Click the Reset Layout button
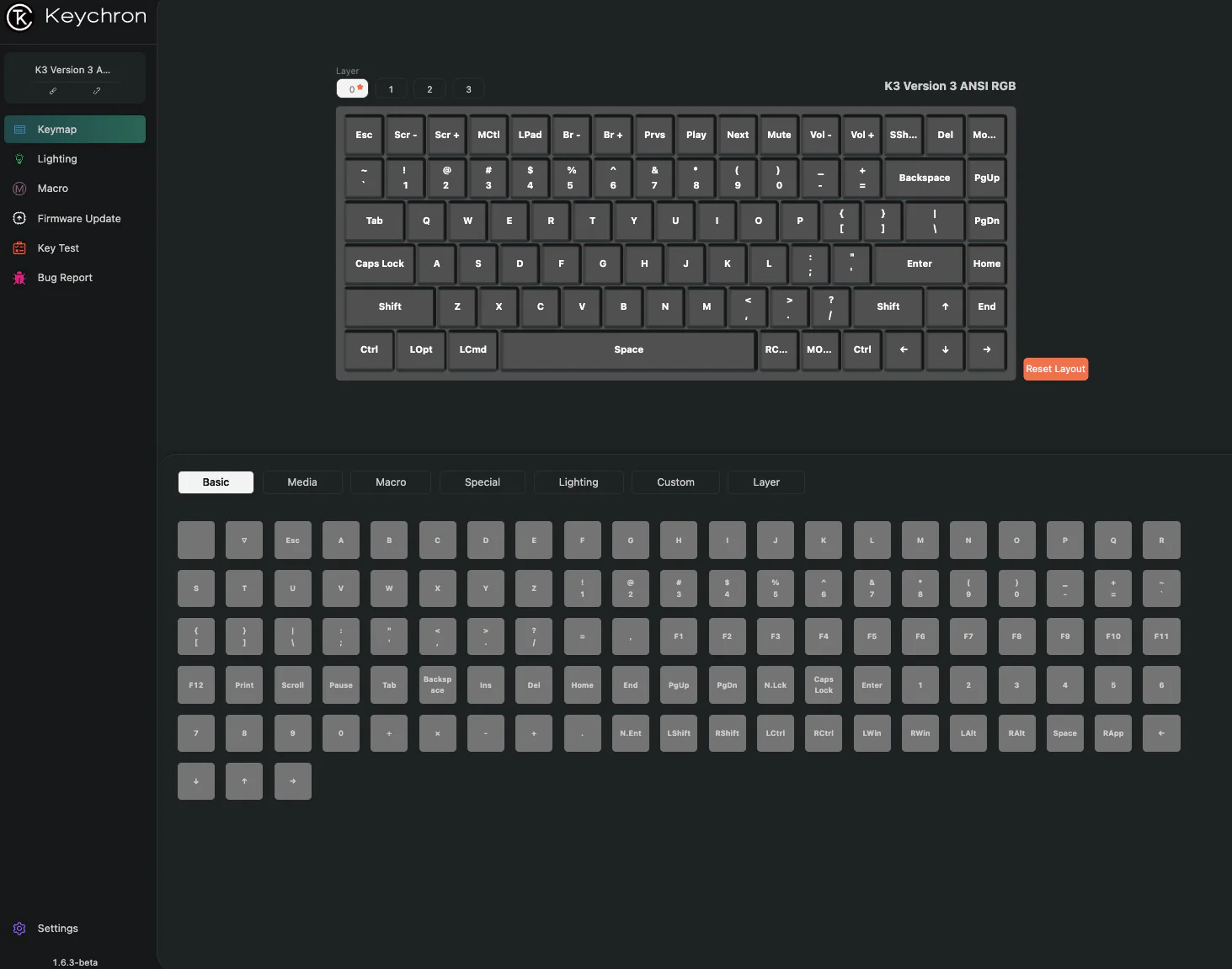Image resolution: width=1232 pixels, height=969 pixels. tap(1055, 369)
